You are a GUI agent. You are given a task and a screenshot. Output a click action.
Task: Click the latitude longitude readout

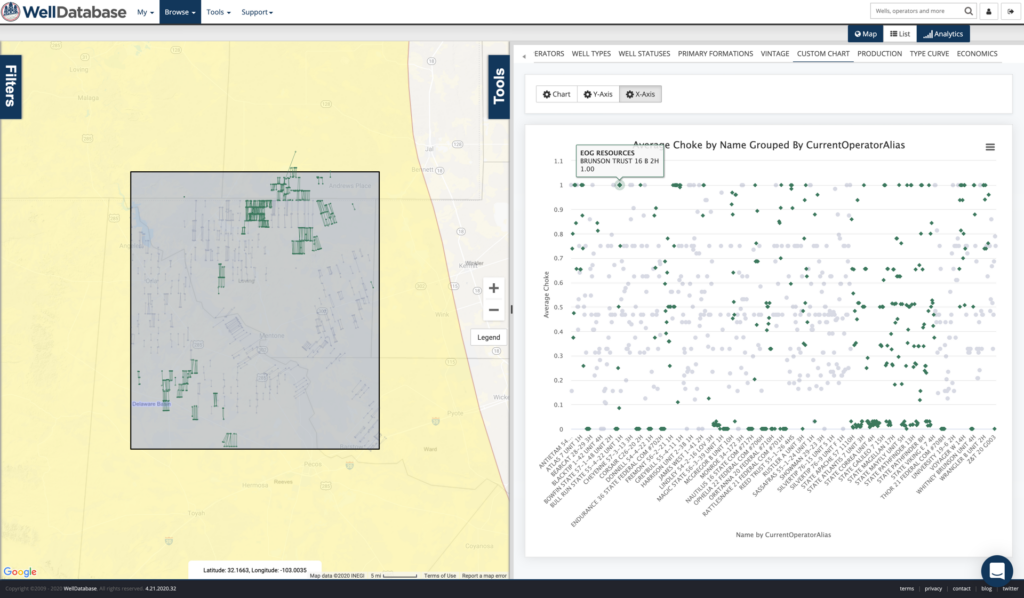pos(255,570)
